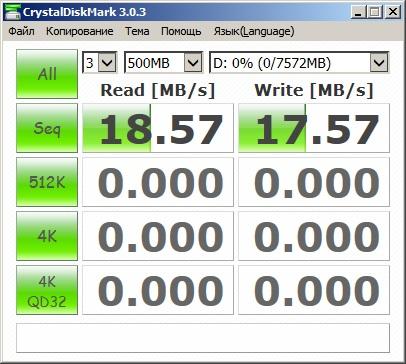Screen dimensions: 406x364
Task: Close the CrystalDiskMark window
Action: 393,12
